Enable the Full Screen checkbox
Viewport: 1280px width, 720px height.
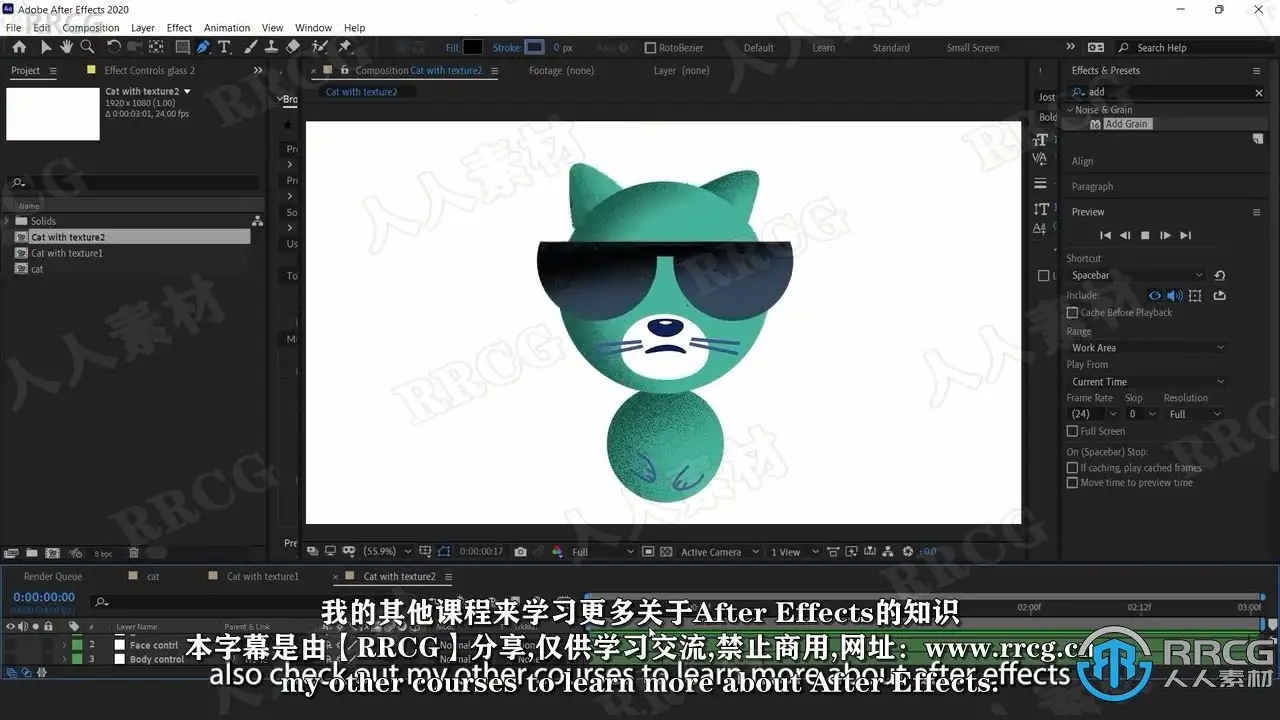click(x=1072, y=431)
